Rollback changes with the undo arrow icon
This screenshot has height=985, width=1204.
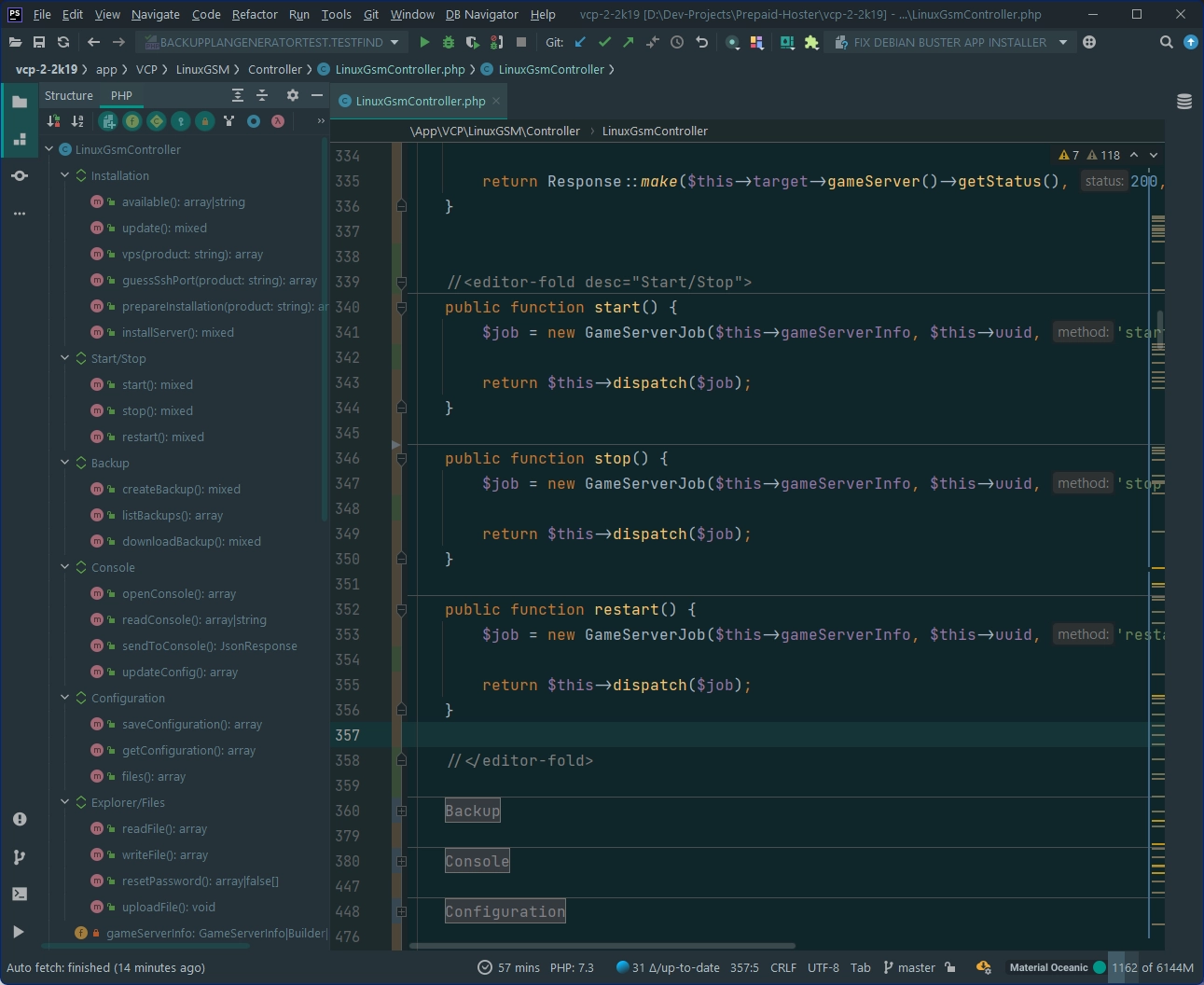(701, 42)
